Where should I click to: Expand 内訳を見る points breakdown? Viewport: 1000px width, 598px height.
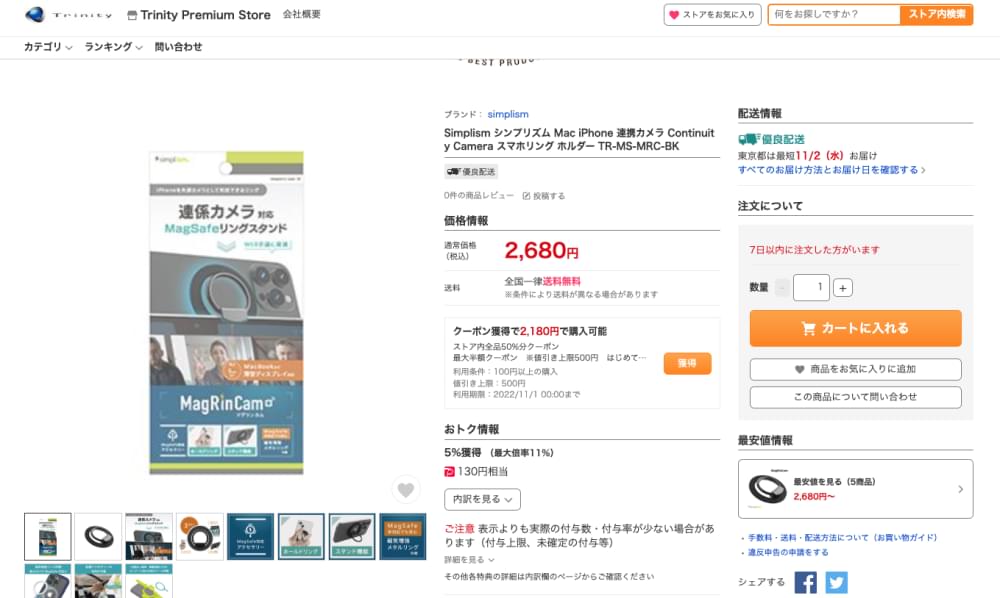coord(482,498)
